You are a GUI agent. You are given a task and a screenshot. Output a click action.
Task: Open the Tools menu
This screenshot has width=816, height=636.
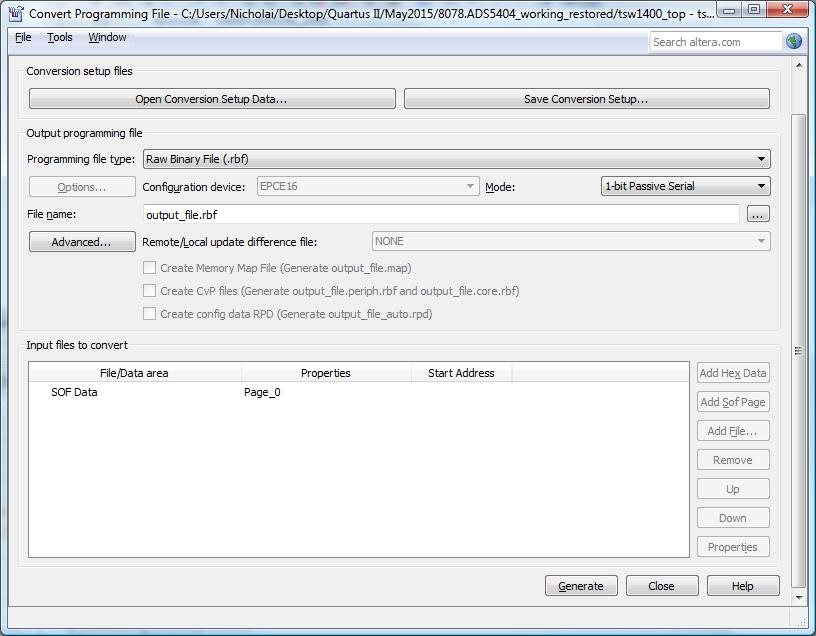(60, 37)
